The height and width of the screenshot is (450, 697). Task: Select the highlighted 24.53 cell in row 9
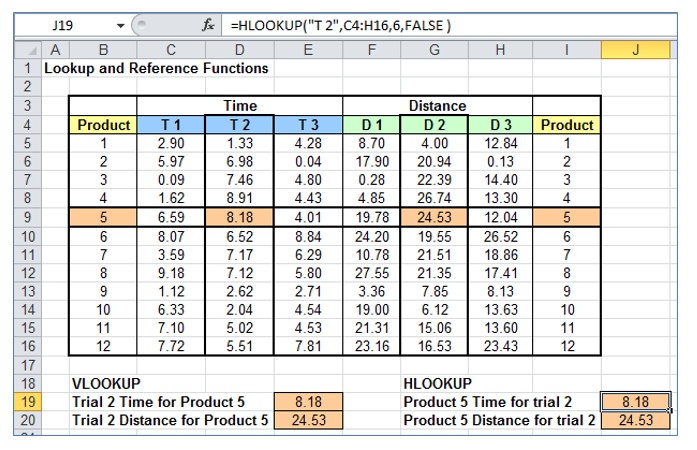tap(434, 217)
